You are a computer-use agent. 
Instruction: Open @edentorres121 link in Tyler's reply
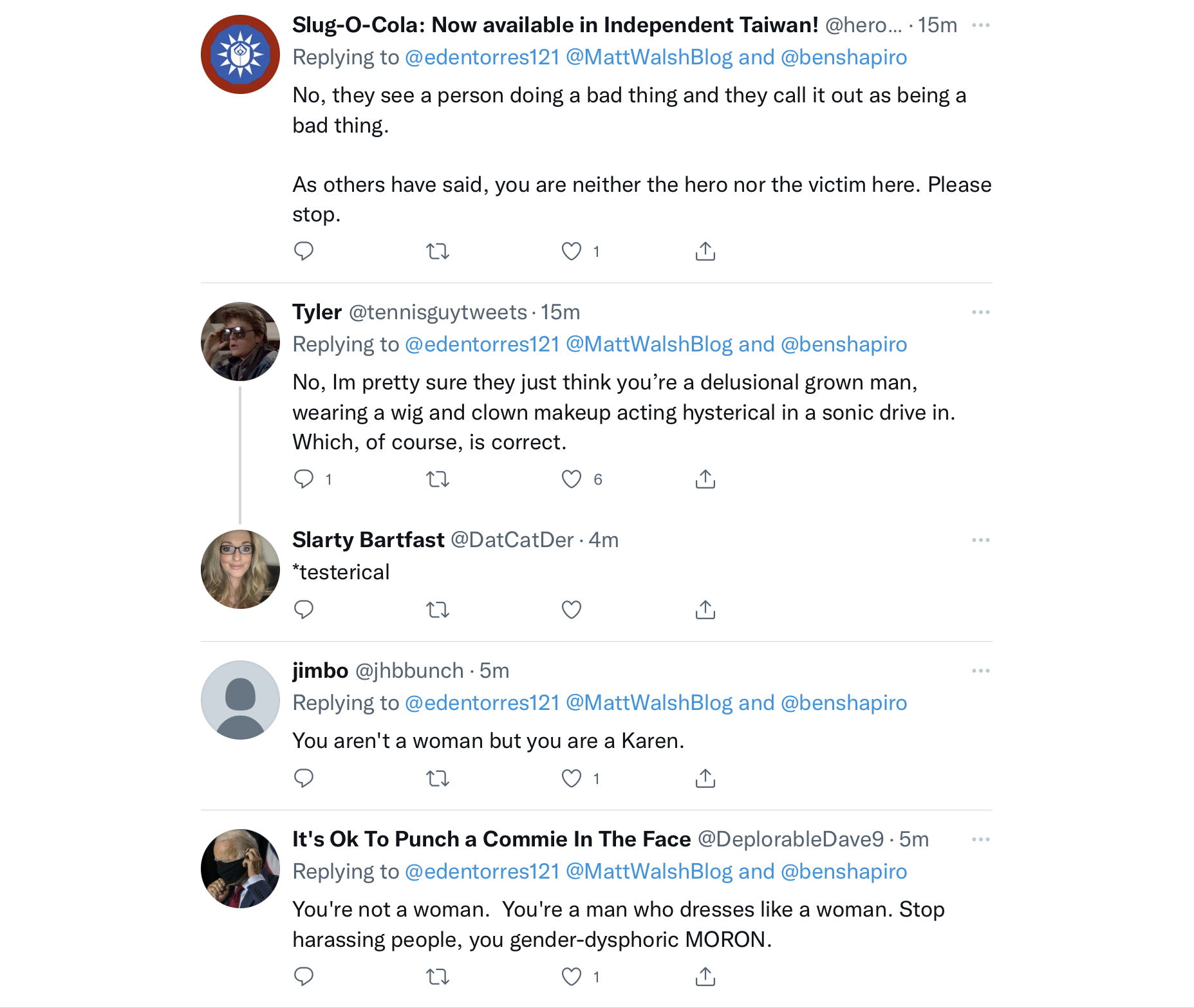(482, 344)
